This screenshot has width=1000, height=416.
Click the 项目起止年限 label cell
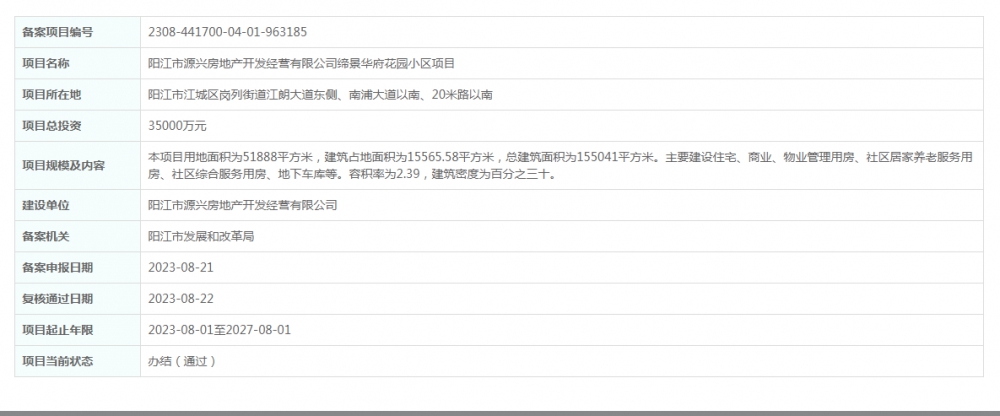[77, 330]
